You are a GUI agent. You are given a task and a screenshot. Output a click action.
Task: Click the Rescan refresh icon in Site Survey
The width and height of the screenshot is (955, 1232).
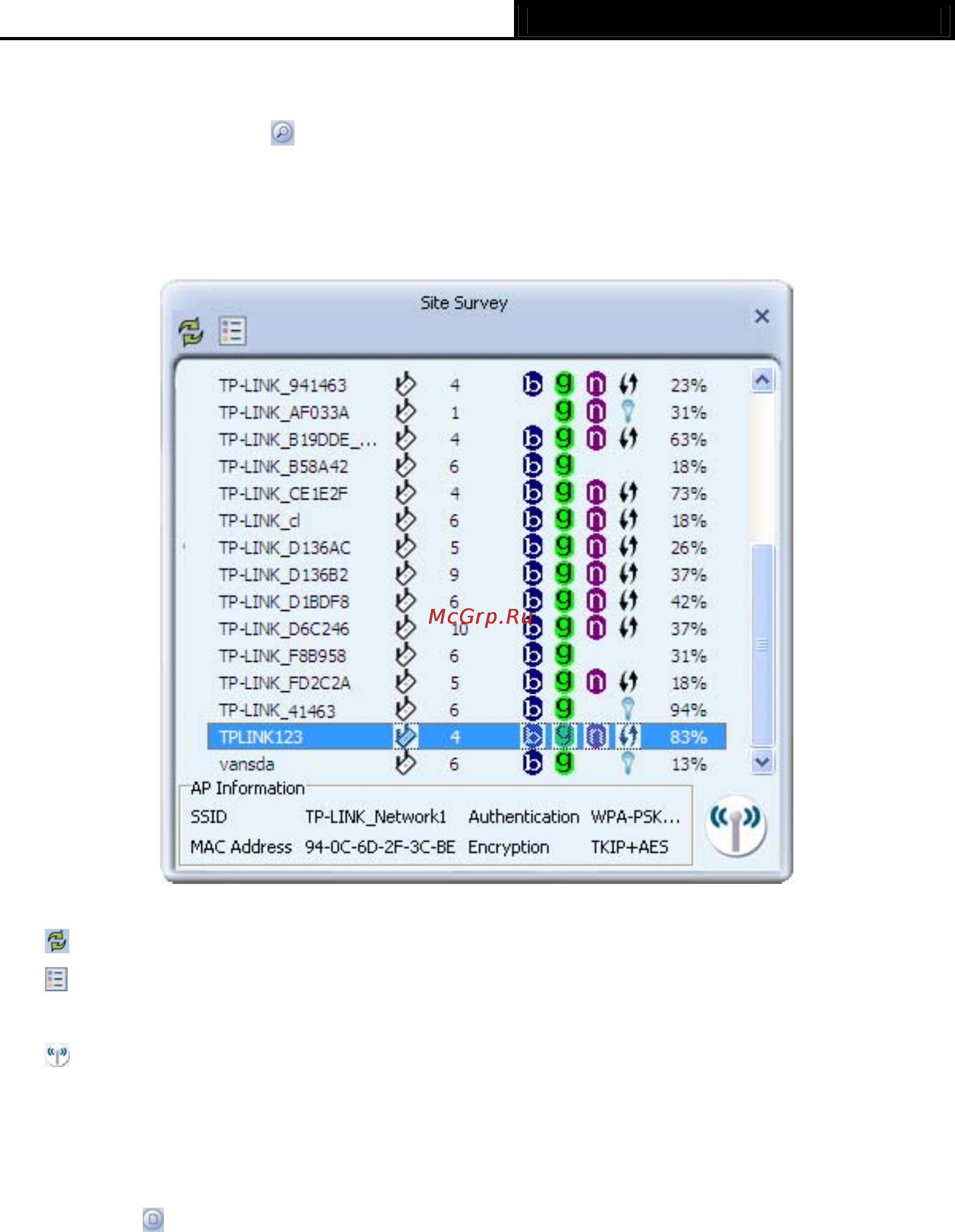coord(191,331)
